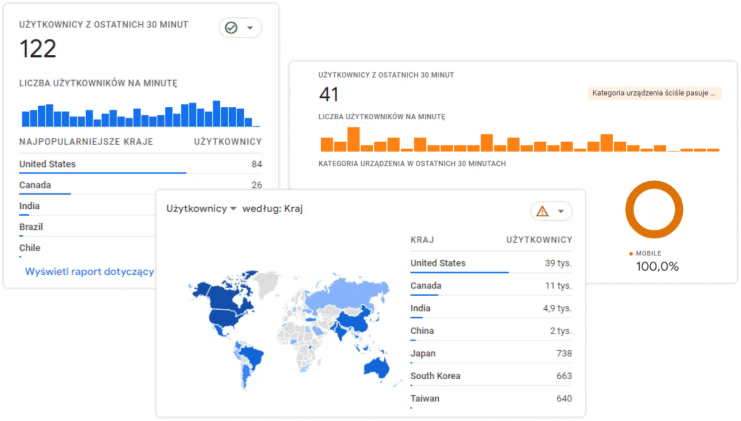Expand the dropdown arrow beside warning triangle
The image size is (741, 421).
(x=561, y=211)
